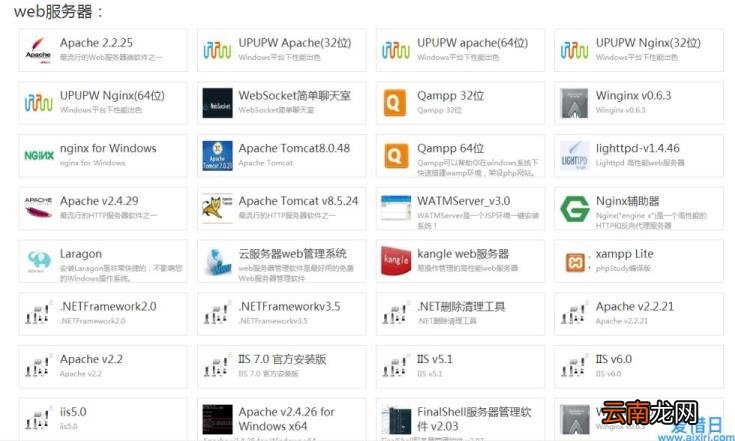Viewport: 735px width, 441px height.
Task: Select the xampp Lite title
Action: pos(624,254)
